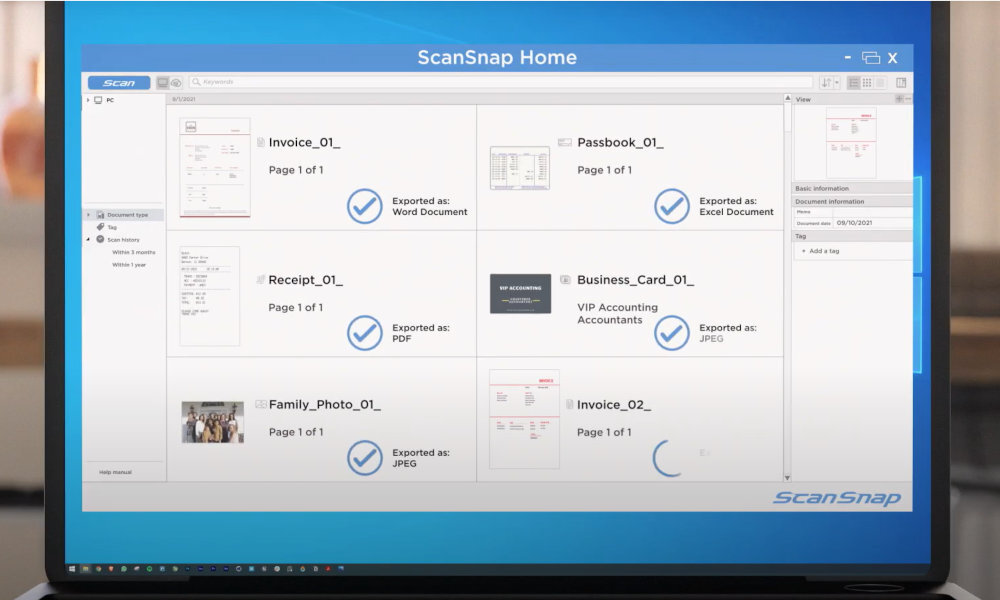Click the card type icon beside Business_Card_01_

565,279
